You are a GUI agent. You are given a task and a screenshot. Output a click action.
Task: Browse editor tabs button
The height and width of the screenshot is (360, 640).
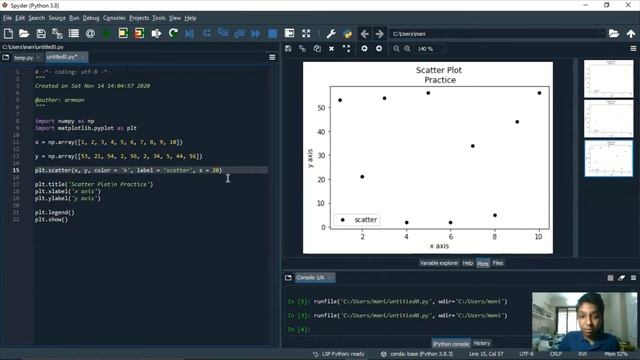[6, 58]
